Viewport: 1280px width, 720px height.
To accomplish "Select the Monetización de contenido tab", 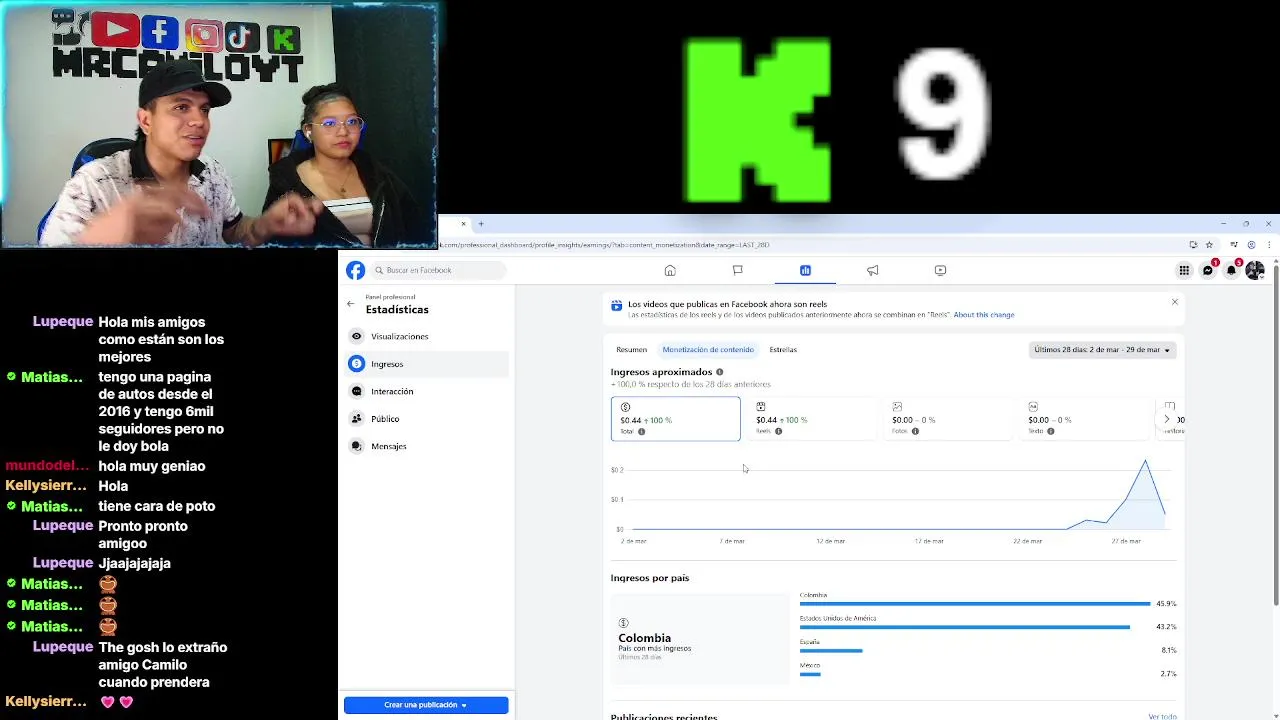I will pyautogui.click(x=708, y=350).
